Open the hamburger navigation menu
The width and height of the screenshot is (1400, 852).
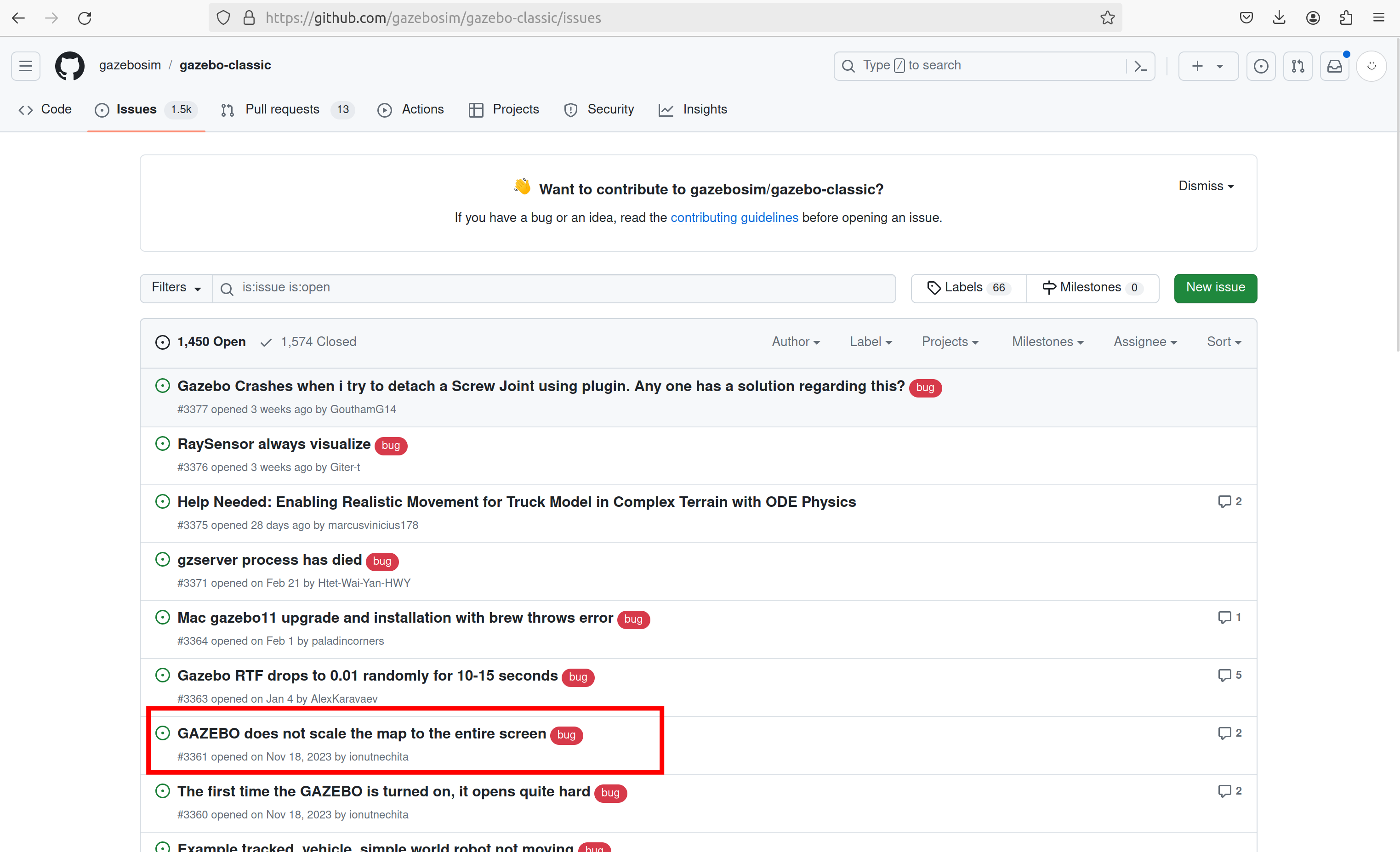26,65
